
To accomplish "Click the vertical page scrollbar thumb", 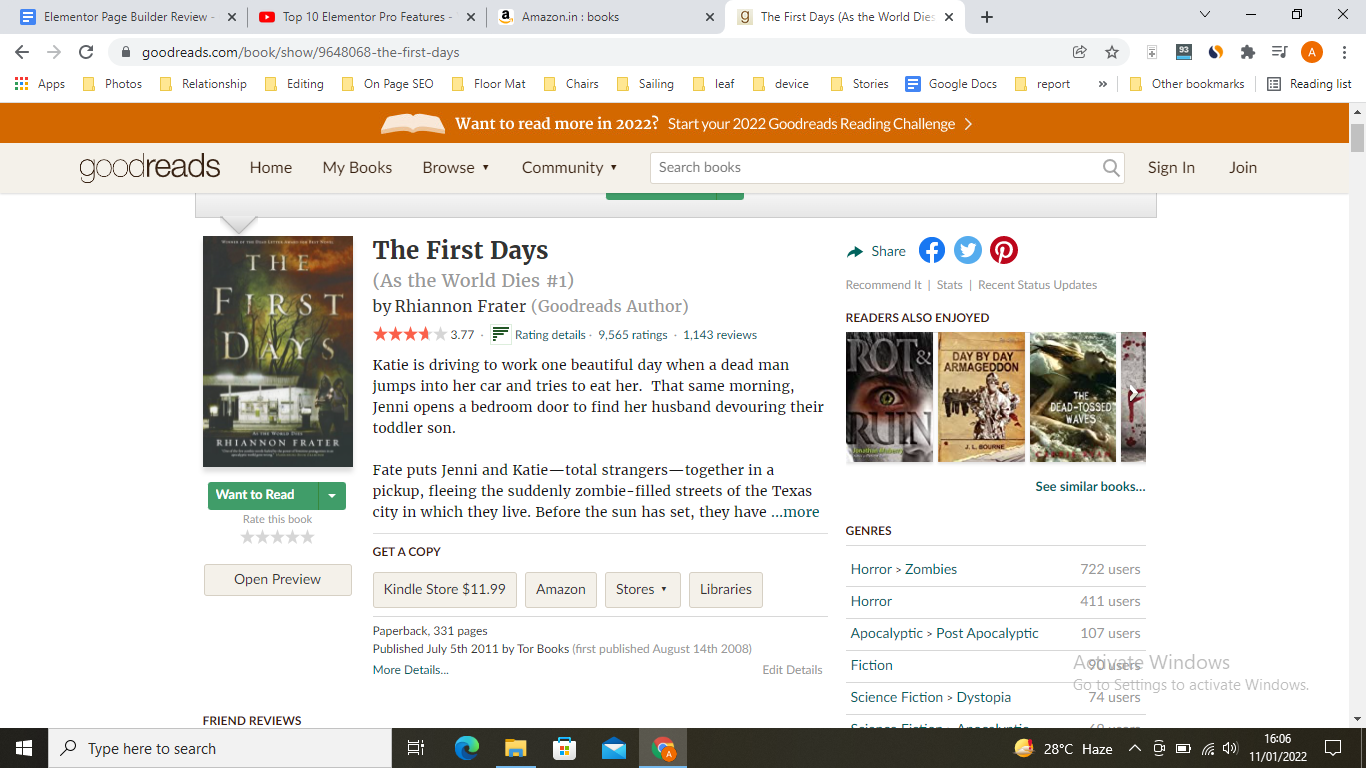I will coord(1357,138).
